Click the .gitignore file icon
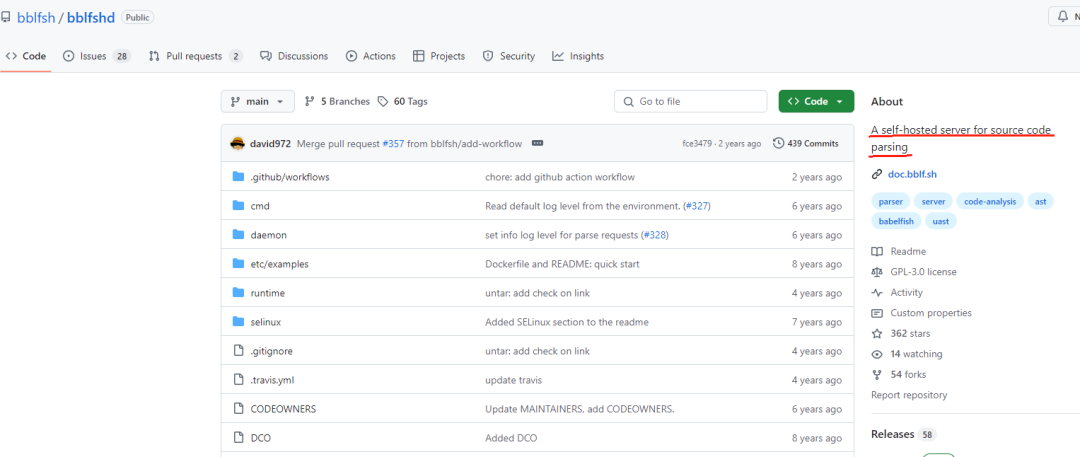Screen dimensions: 1080x457 point(238,351)
